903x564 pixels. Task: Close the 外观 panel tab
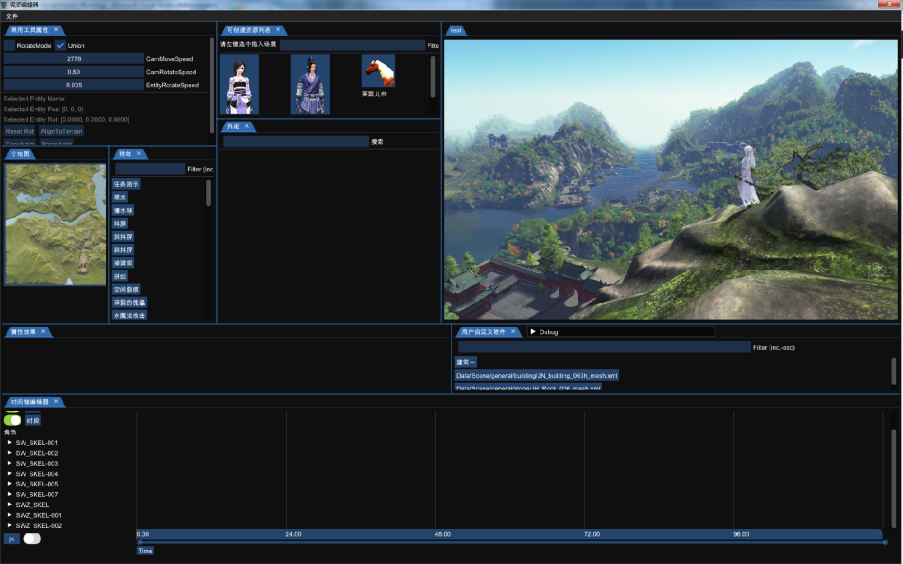tap(247, 126)
